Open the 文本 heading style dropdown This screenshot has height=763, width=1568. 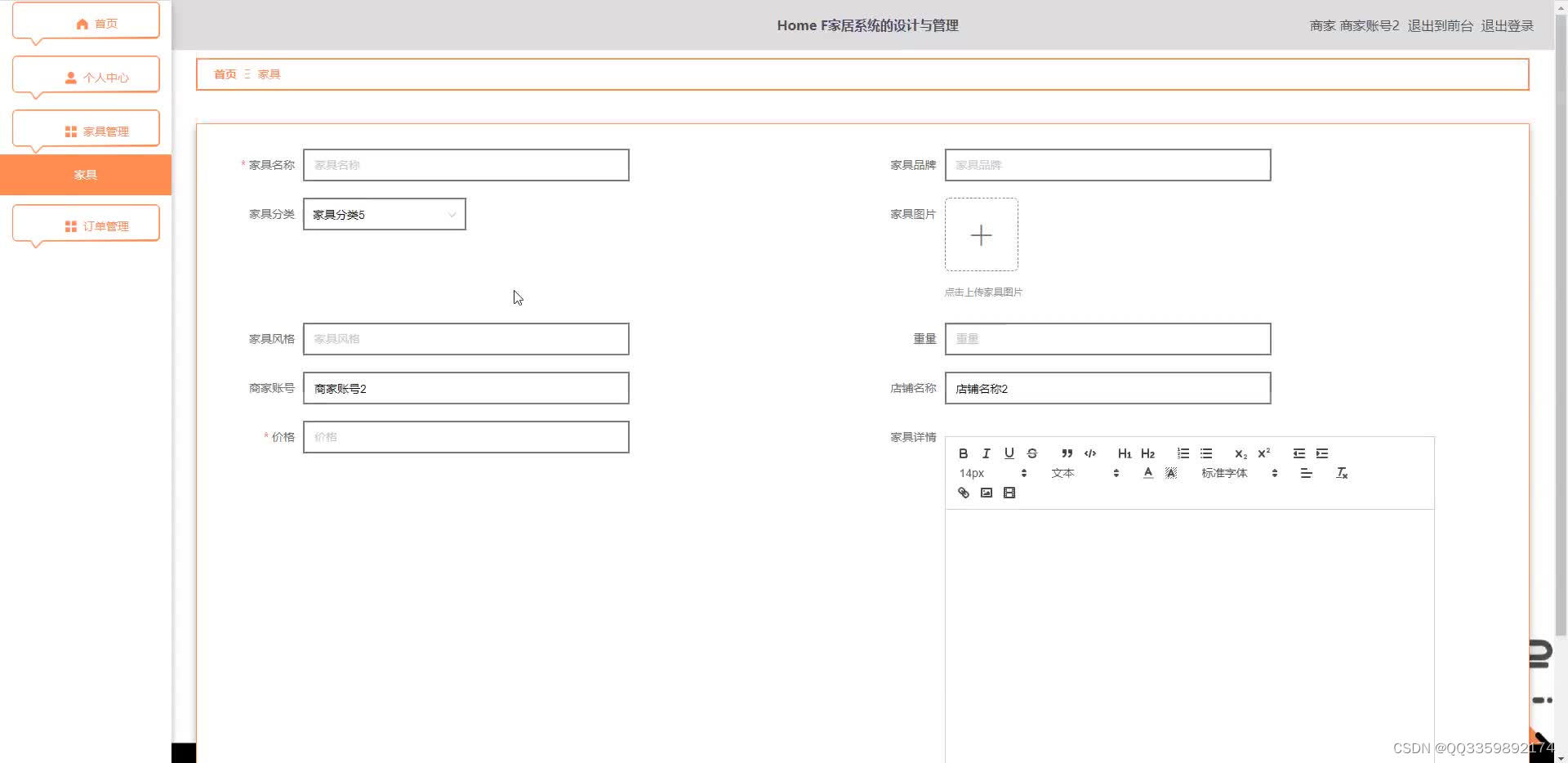(x=1085, y=473)
